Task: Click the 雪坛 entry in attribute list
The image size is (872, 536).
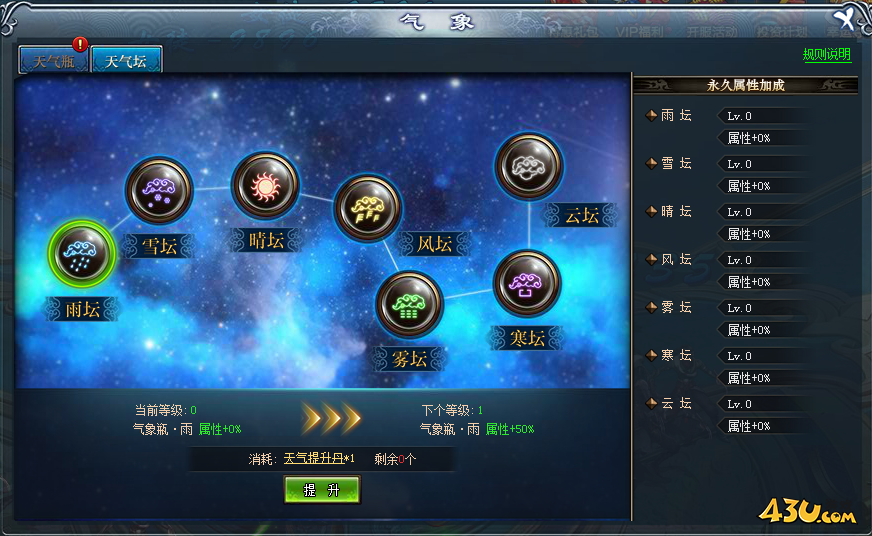Action: (x=676, y=163)
